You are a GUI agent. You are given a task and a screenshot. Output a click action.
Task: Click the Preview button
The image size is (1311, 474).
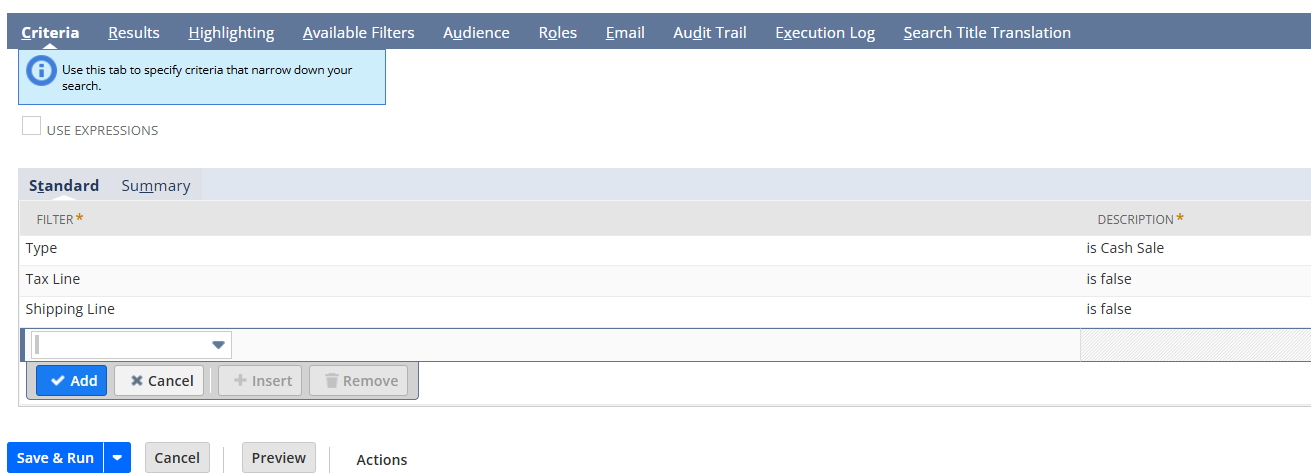pyautogui.click(x=279, y=458)
